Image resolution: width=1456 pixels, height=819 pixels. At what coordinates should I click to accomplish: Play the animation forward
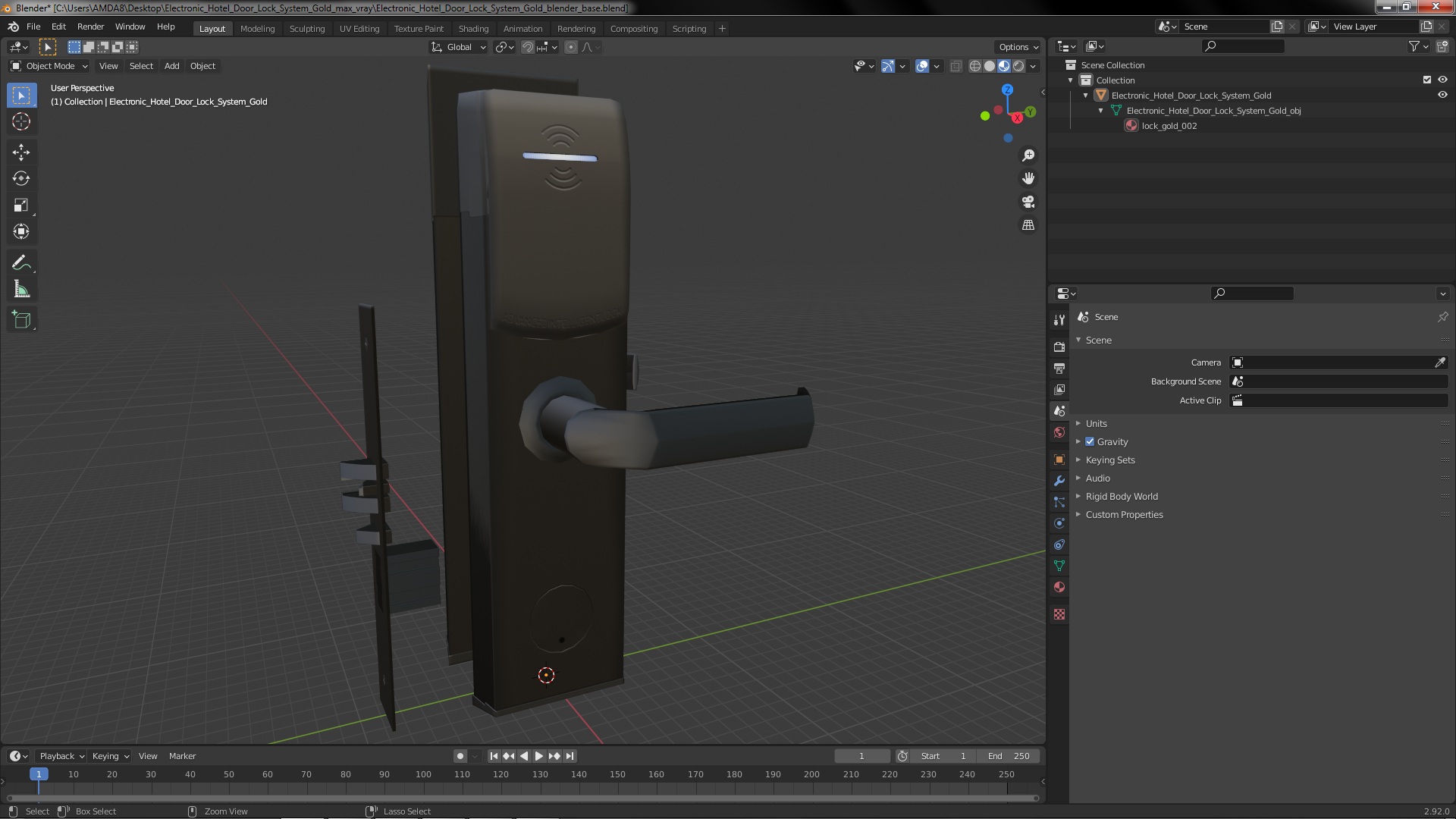(x=539, y=756)
